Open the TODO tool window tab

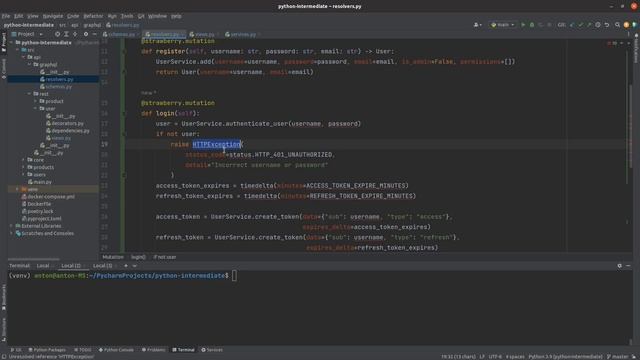click(83, 350)
